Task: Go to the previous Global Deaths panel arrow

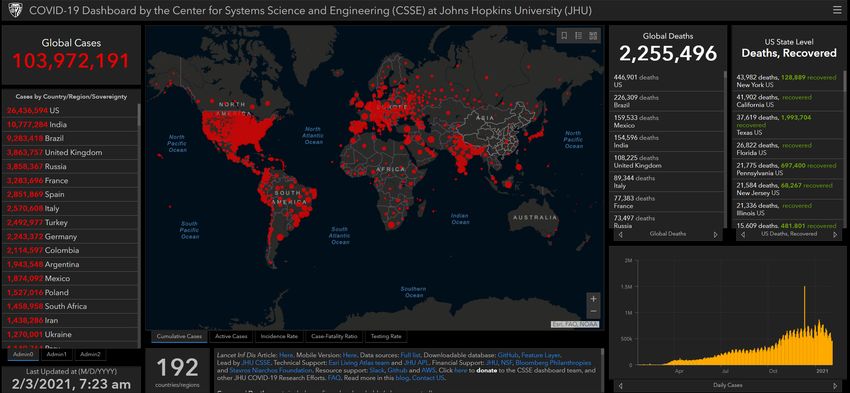Action: (621, 235)
